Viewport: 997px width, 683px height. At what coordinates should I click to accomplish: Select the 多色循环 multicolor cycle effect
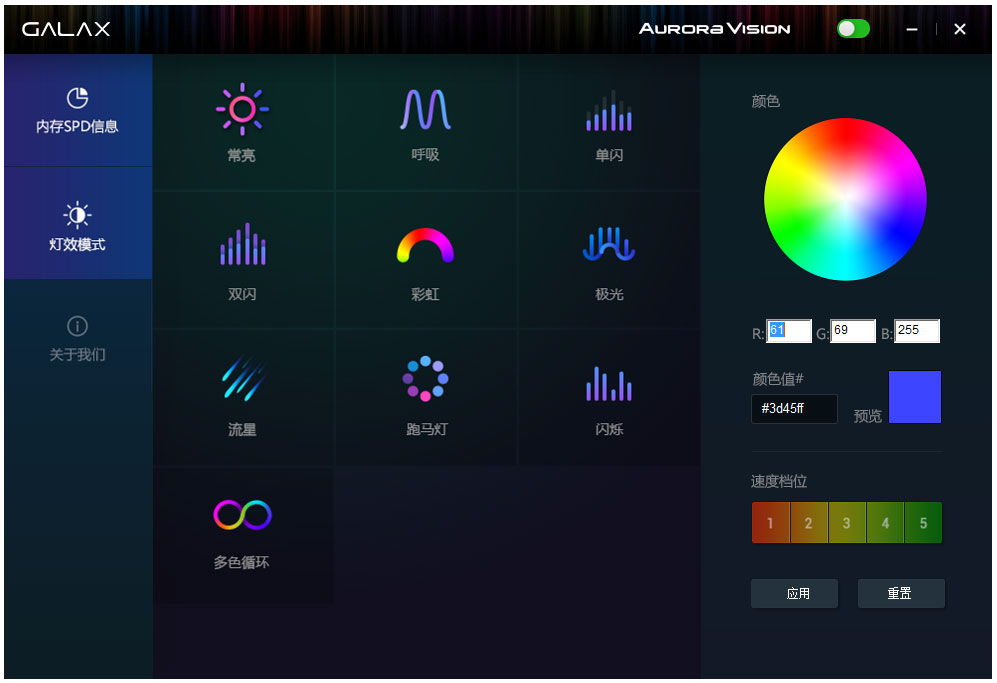[x=242, y=515]
